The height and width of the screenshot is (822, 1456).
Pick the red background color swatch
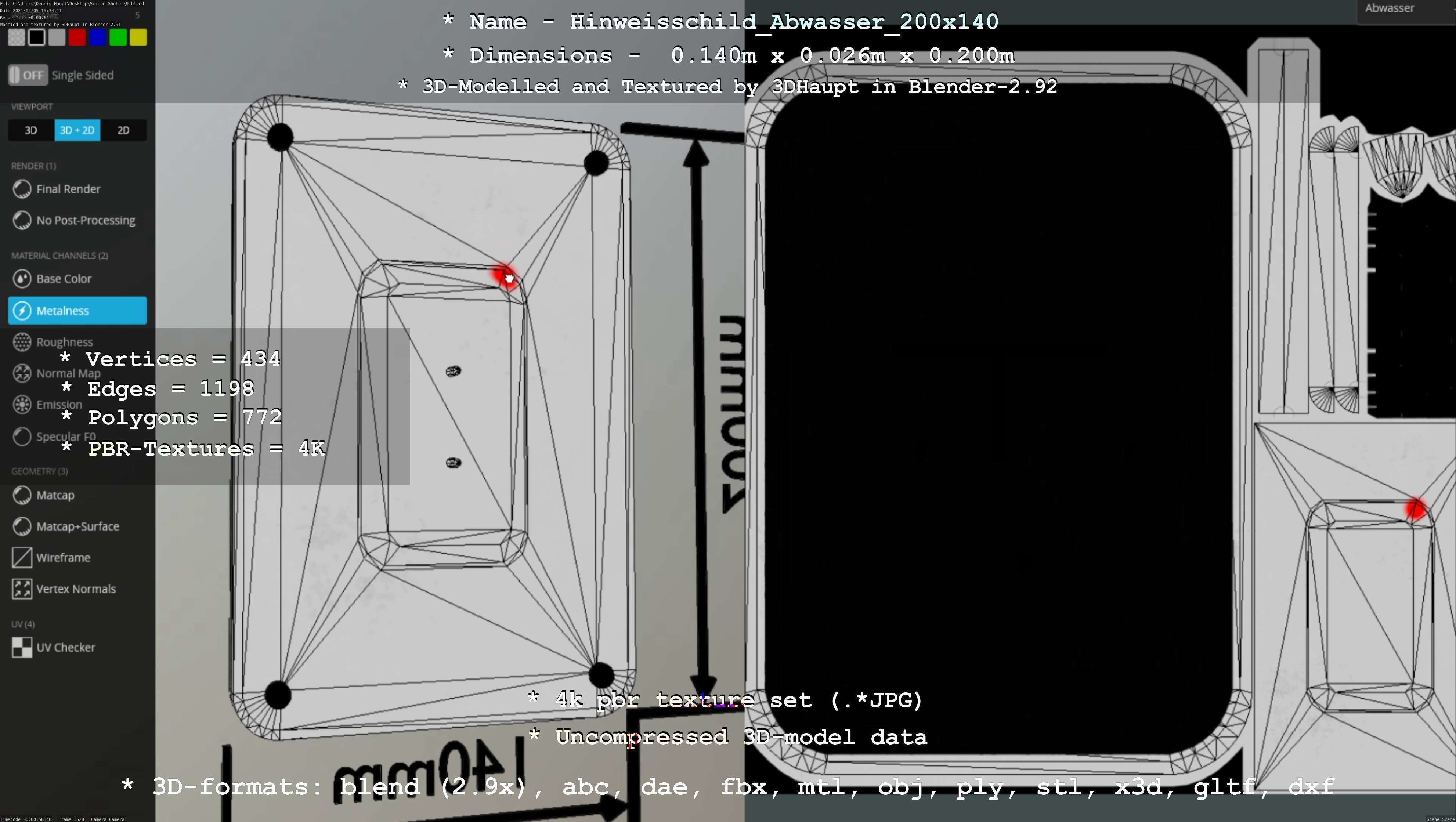click(77, 38)
